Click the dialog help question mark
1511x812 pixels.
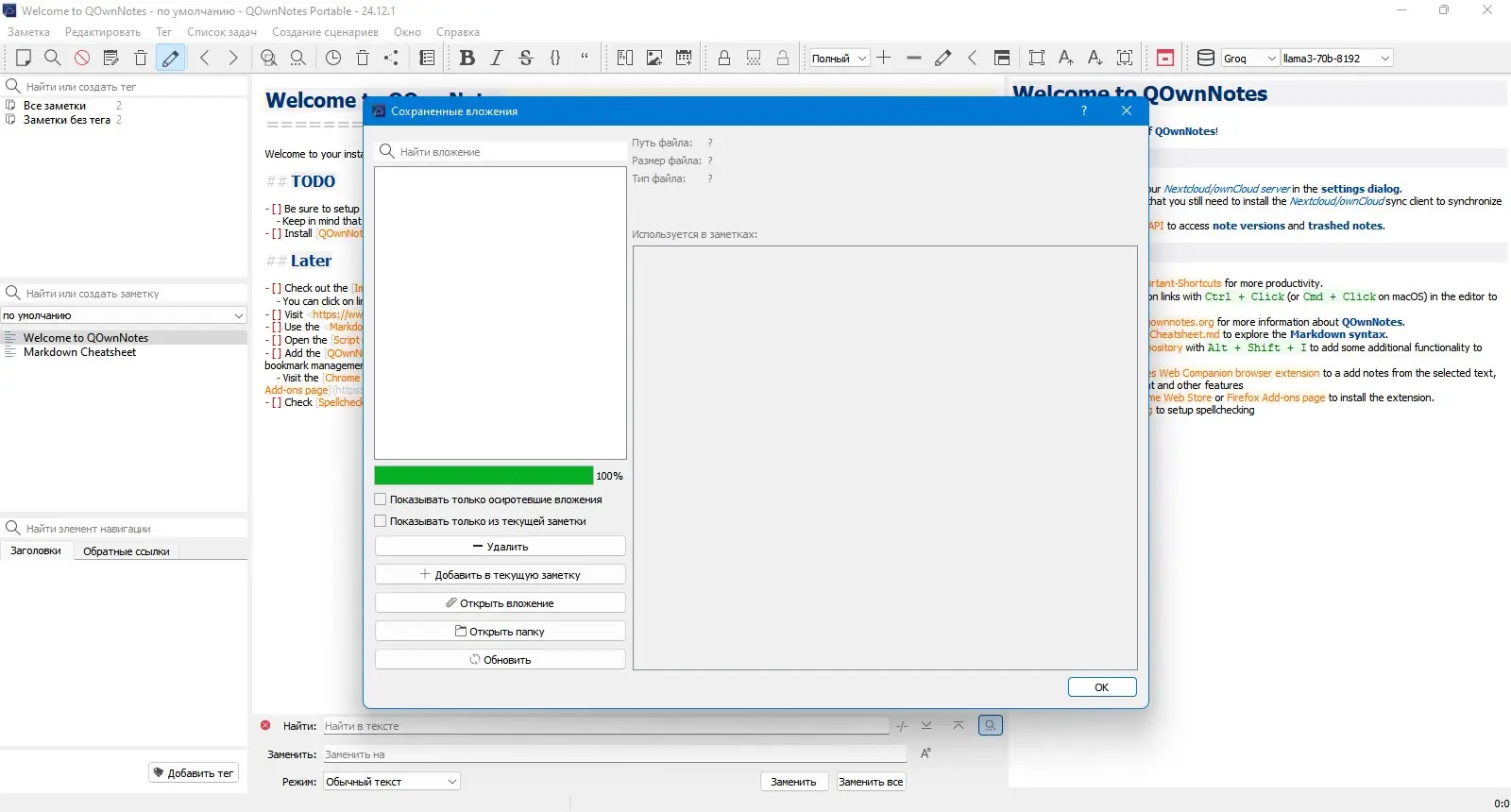(x=1084, y=110)
